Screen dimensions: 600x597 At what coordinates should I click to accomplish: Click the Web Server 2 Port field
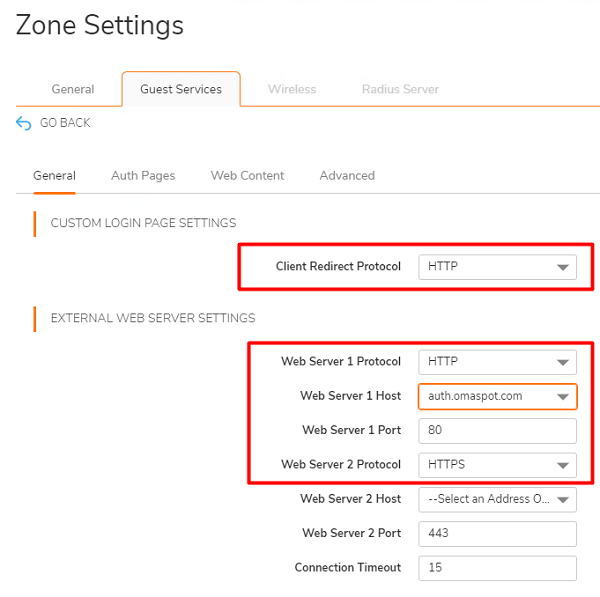pyautogui.click(x=497, y=533)
